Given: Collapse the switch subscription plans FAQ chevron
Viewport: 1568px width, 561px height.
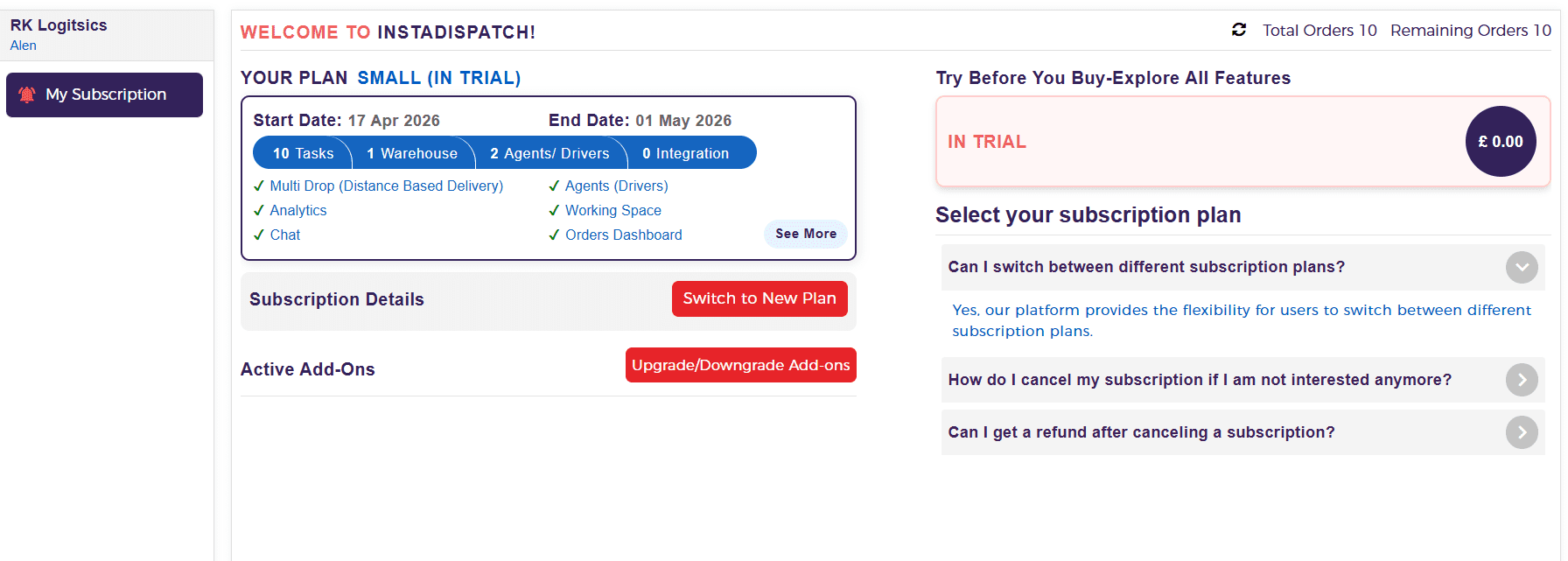Looking at the screenshot, I should (x=1522, y=267).
